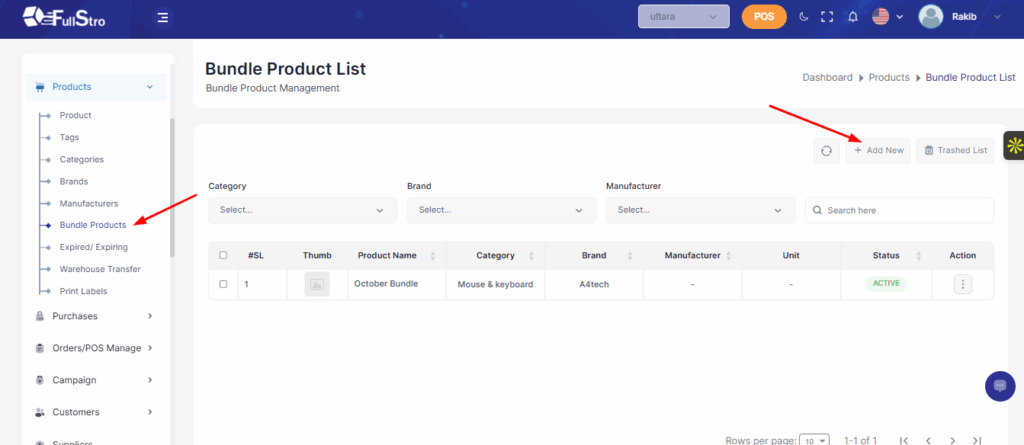Click the Add New button
The height and width of the screenshot is (445, 1024).
point(878,151)
